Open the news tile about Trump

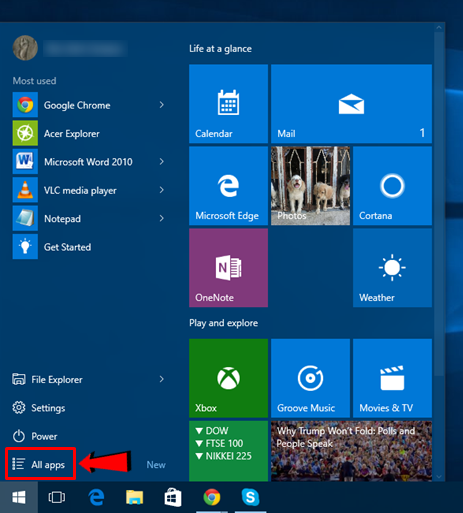(x=351, y=451)
